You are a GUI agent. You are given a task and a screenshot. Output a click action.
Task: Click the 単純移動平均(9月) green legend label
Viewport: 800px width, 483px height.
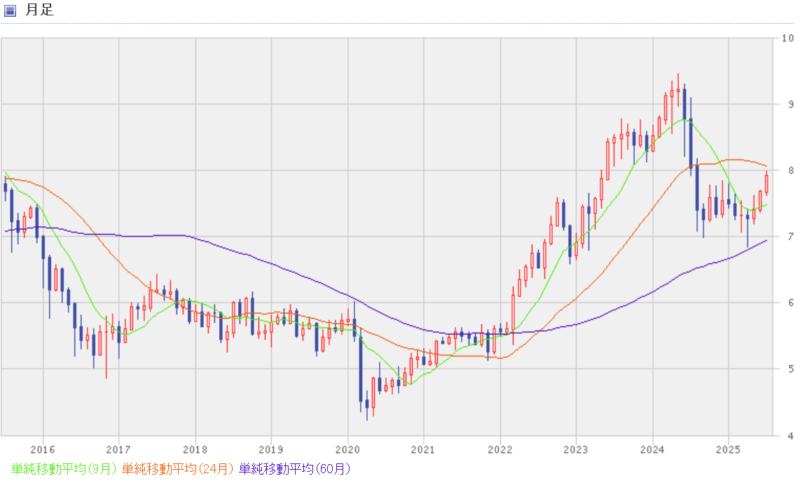click(x=64, y=469)
